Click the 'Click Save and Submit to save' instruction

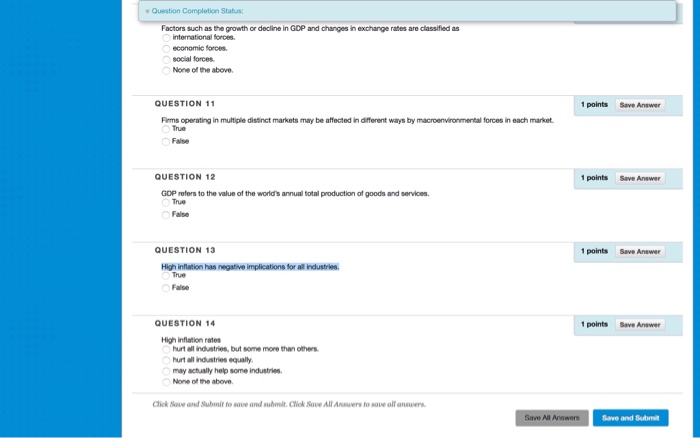click(x=289, y=404)
